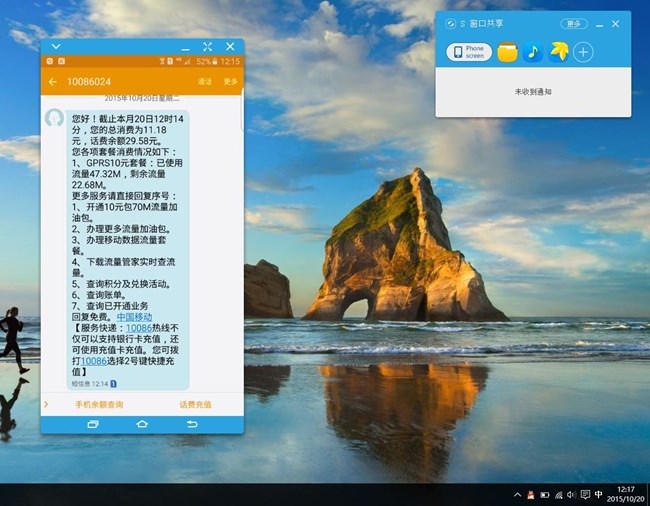Enter fullscreen mode for phone window
The image size is (650, 506).
(x=207, y=47)
